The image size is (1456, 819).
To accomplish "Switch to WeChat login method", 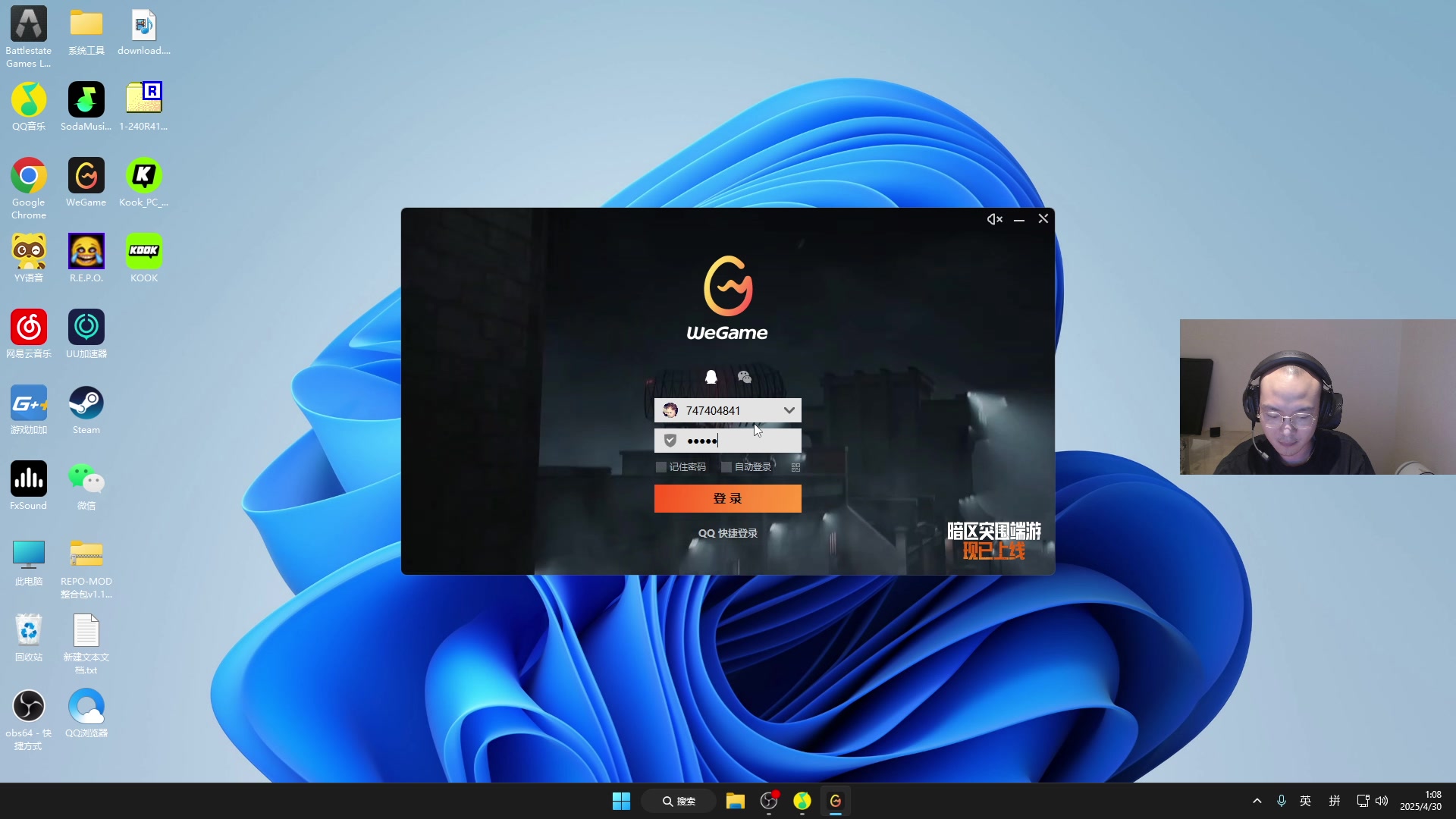I will [745, 377].
